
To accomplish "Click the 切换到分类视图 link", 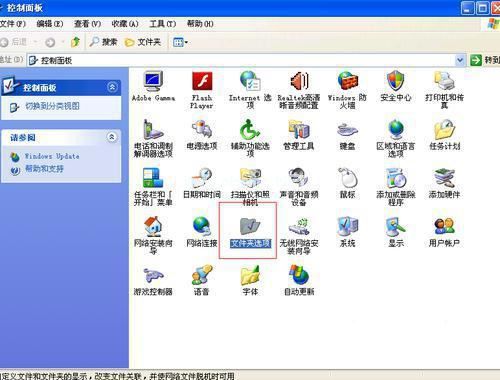I will click(52, 106).
